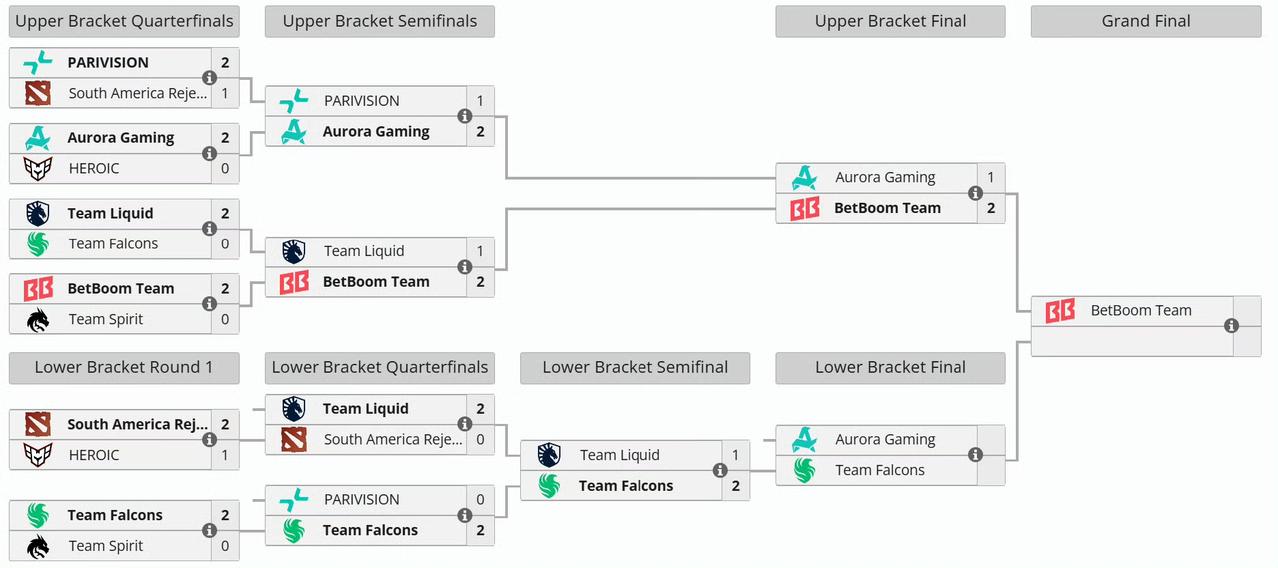Open match info for Aurora Gaming vs HEROIC quarterfinal
1278x568 pixels.
pos(209,153)
